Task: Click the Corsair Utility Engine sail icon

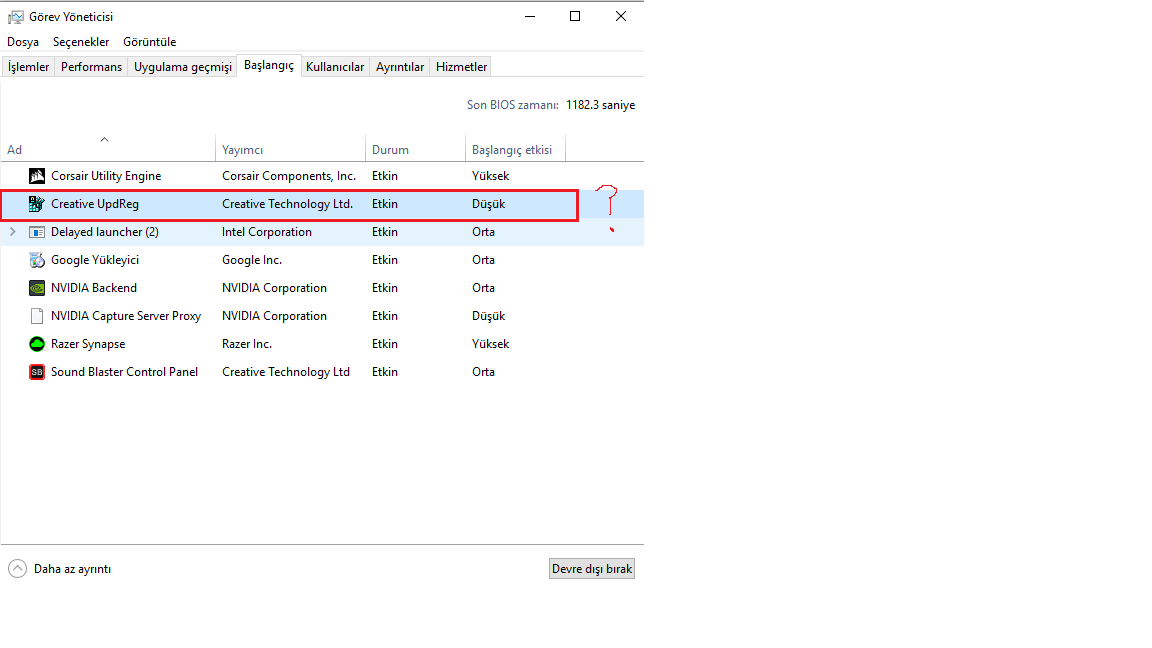Action: (x=37, y=176)
